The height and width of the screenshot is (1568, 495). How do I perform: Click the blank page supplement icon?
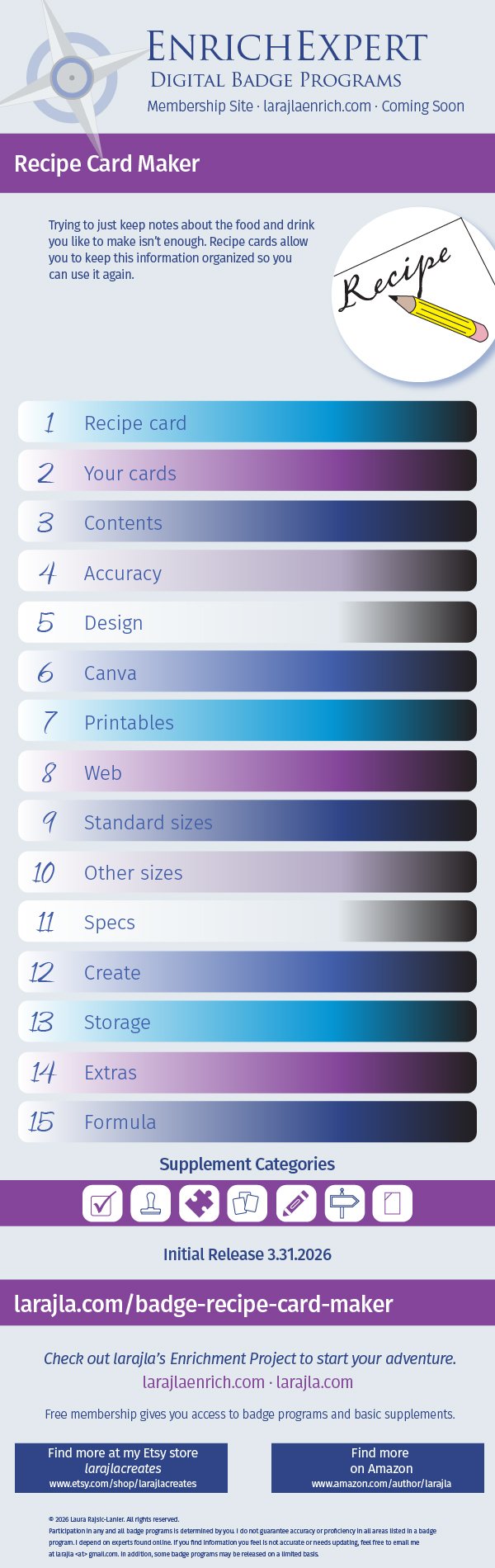click(x=392, y=1203)
